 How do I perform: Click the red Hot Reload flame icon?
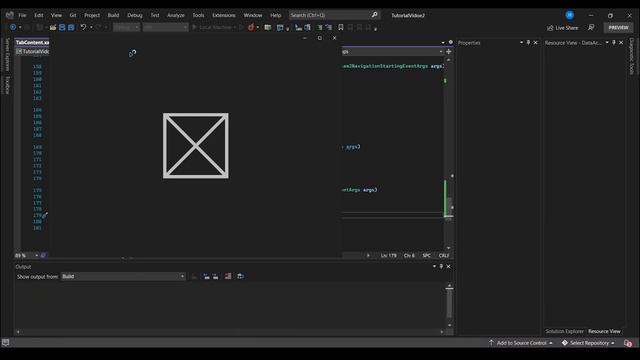[x=251, y=27]
